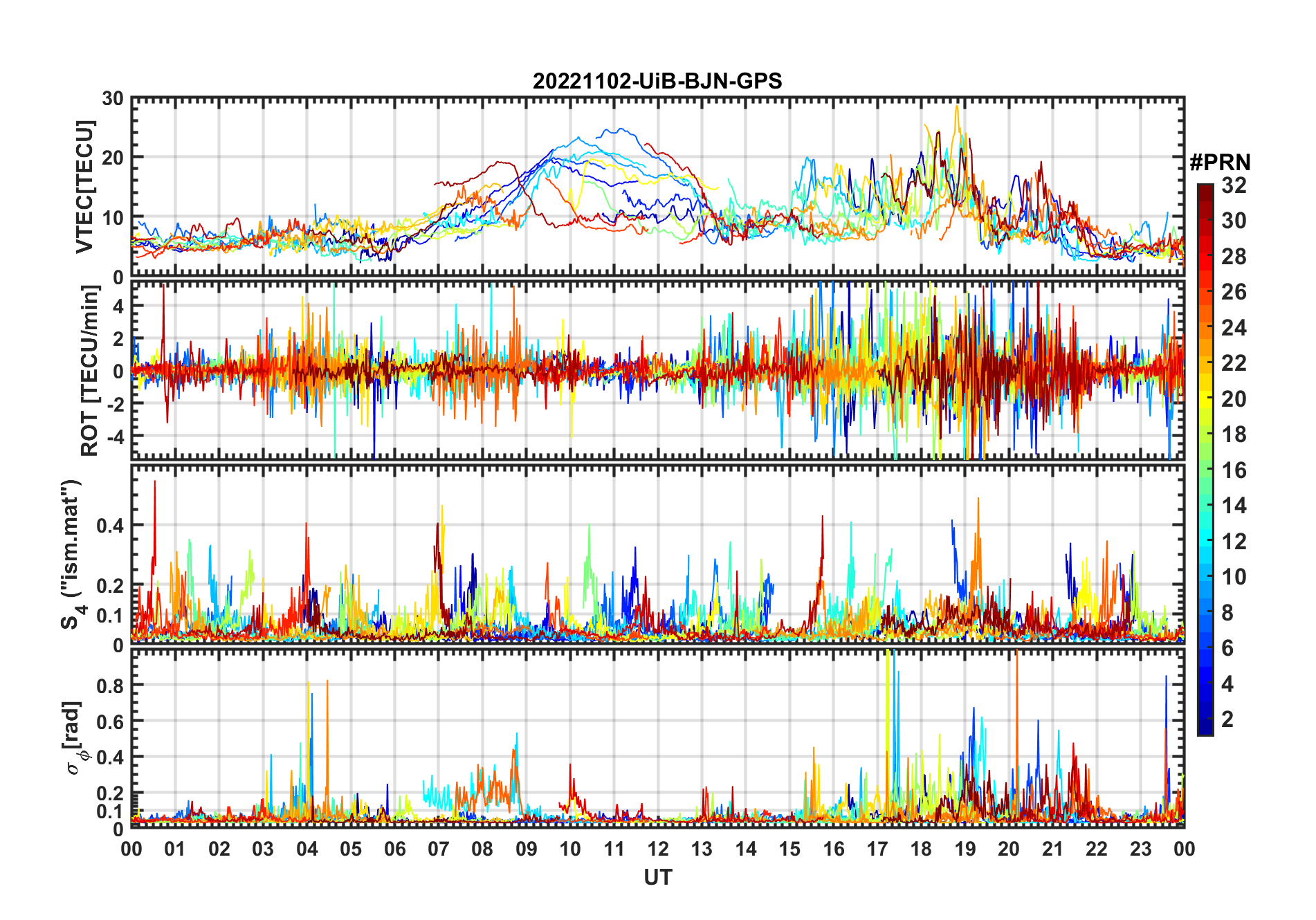Screen dimensions: 1316x920
Task: Click tick label 16 on the PRN colorbar
Action: point(1234,470)
